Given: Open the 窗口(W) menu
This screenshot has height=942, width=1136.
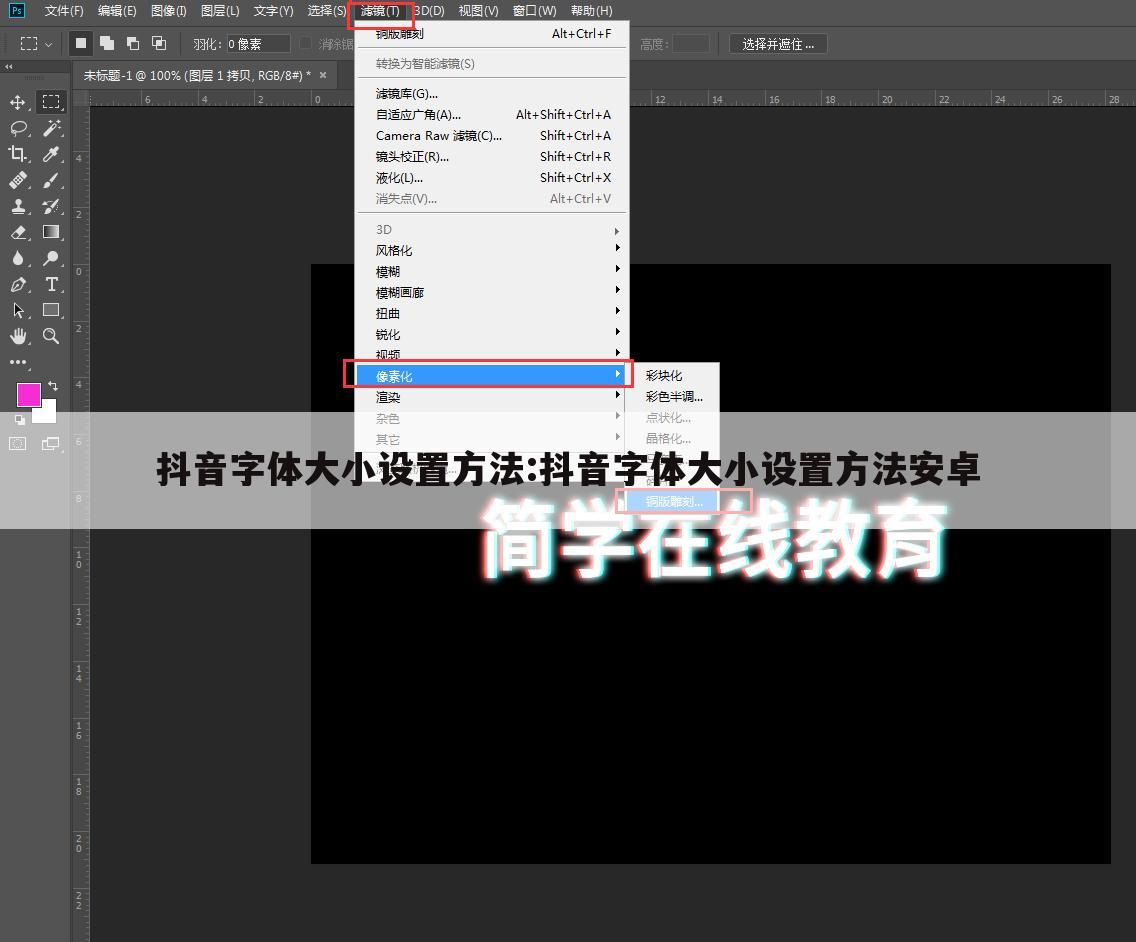Looking at the screenshot, I should pos(534,11).
